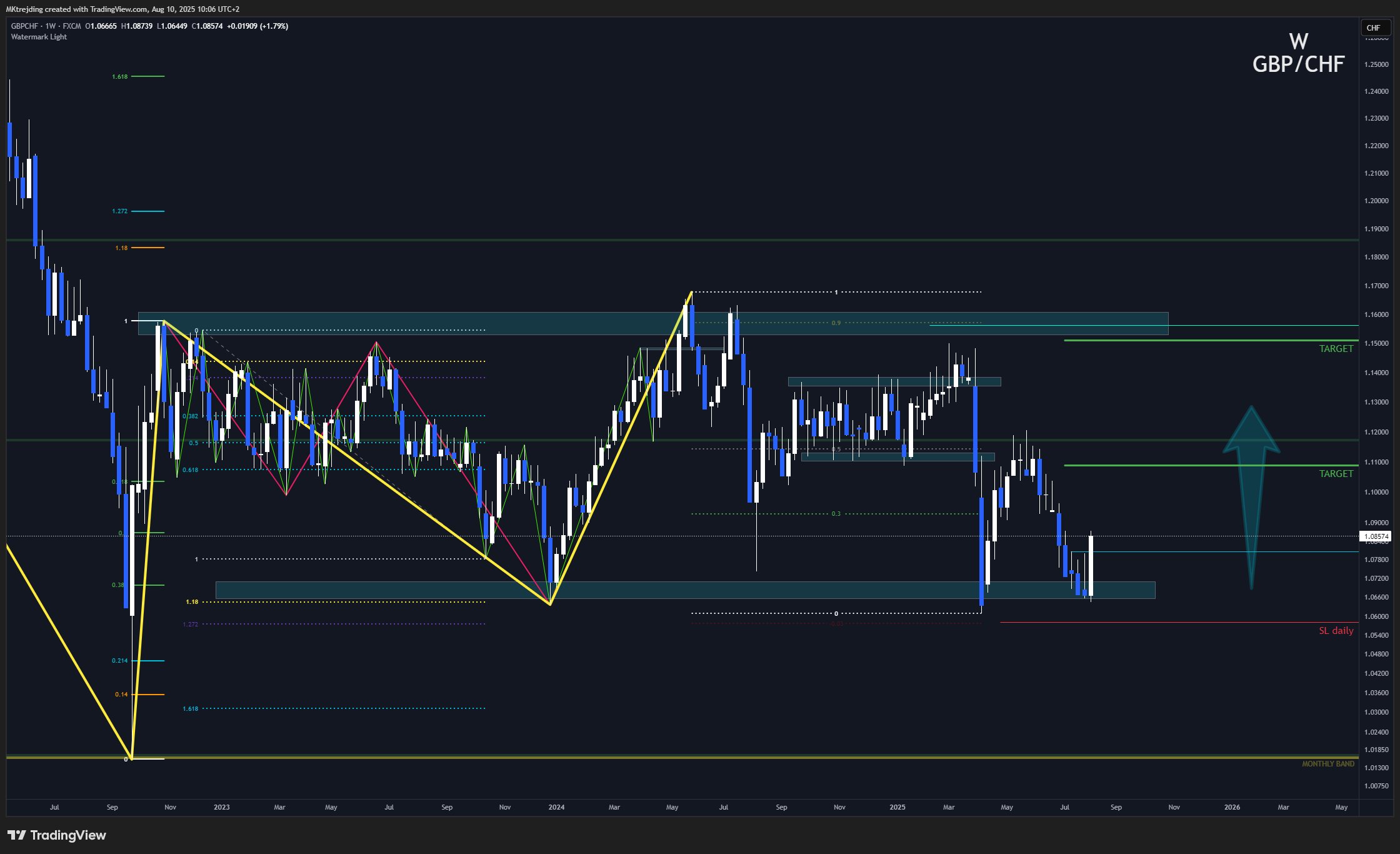Click the current price tag 1.08574

click(x=1376, y=536)
